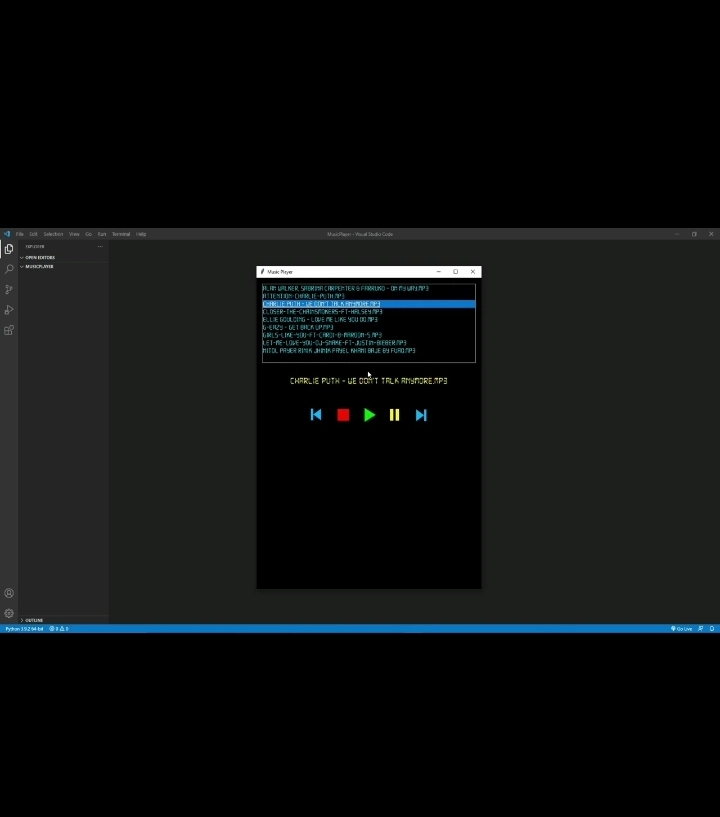Click the Explorer icon in the activity bar

[9, 249]
